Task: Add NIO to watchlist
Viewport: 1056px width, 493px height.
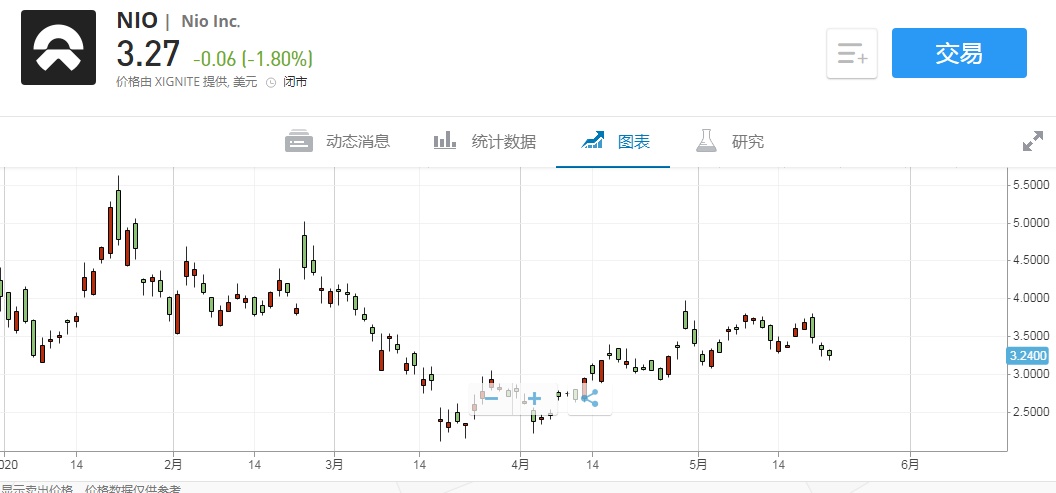Action: click(852, 53)
